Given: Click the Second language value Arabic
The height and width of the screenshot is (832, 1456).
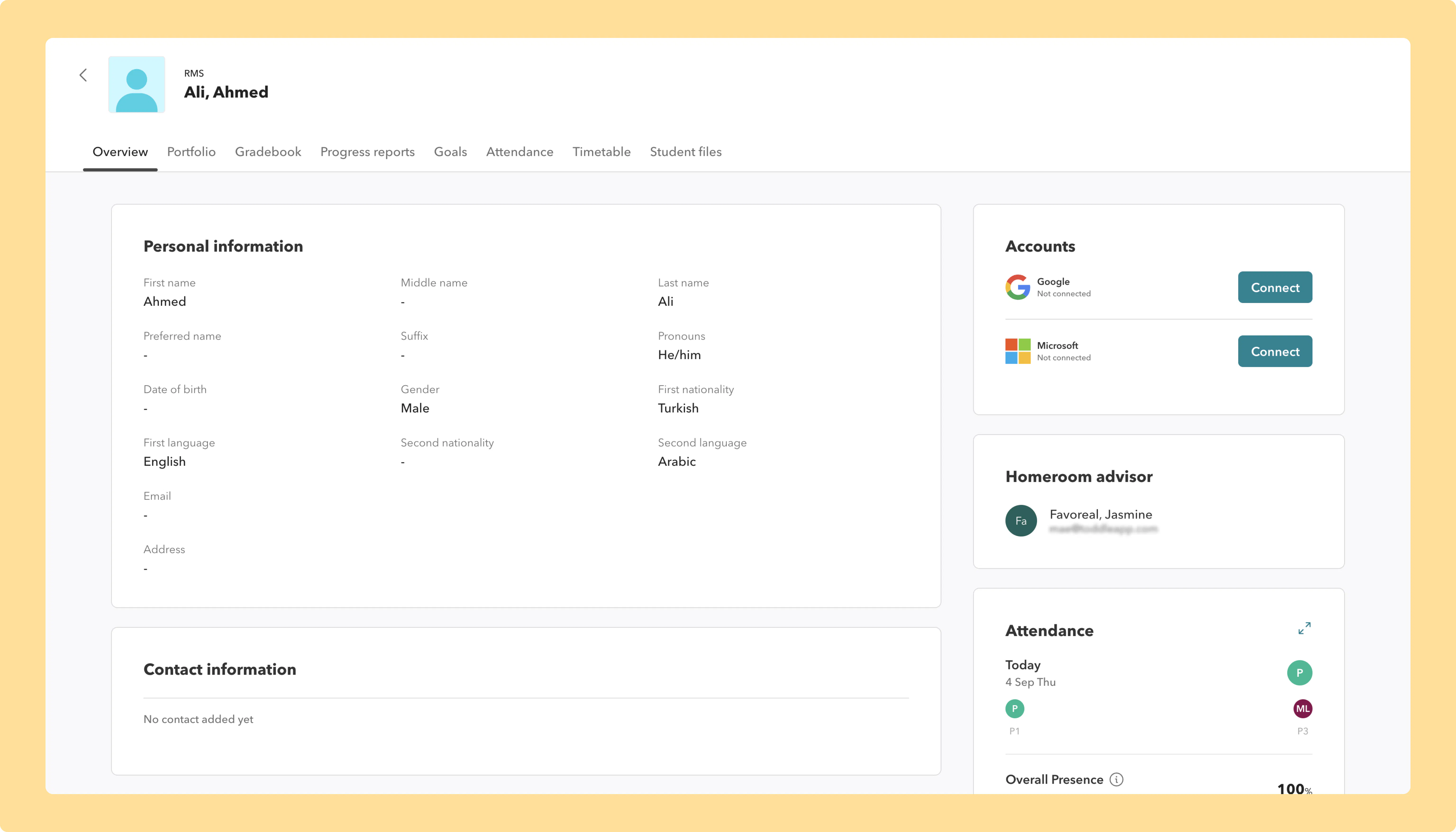Looking at the screenshot, I should point(677,461).
